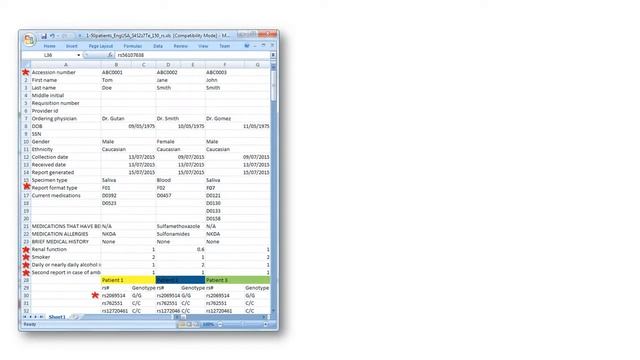Open the round Office Button menu
This screenshot has height=360, width=640.
pyautogui.click(x=29, y=40)
